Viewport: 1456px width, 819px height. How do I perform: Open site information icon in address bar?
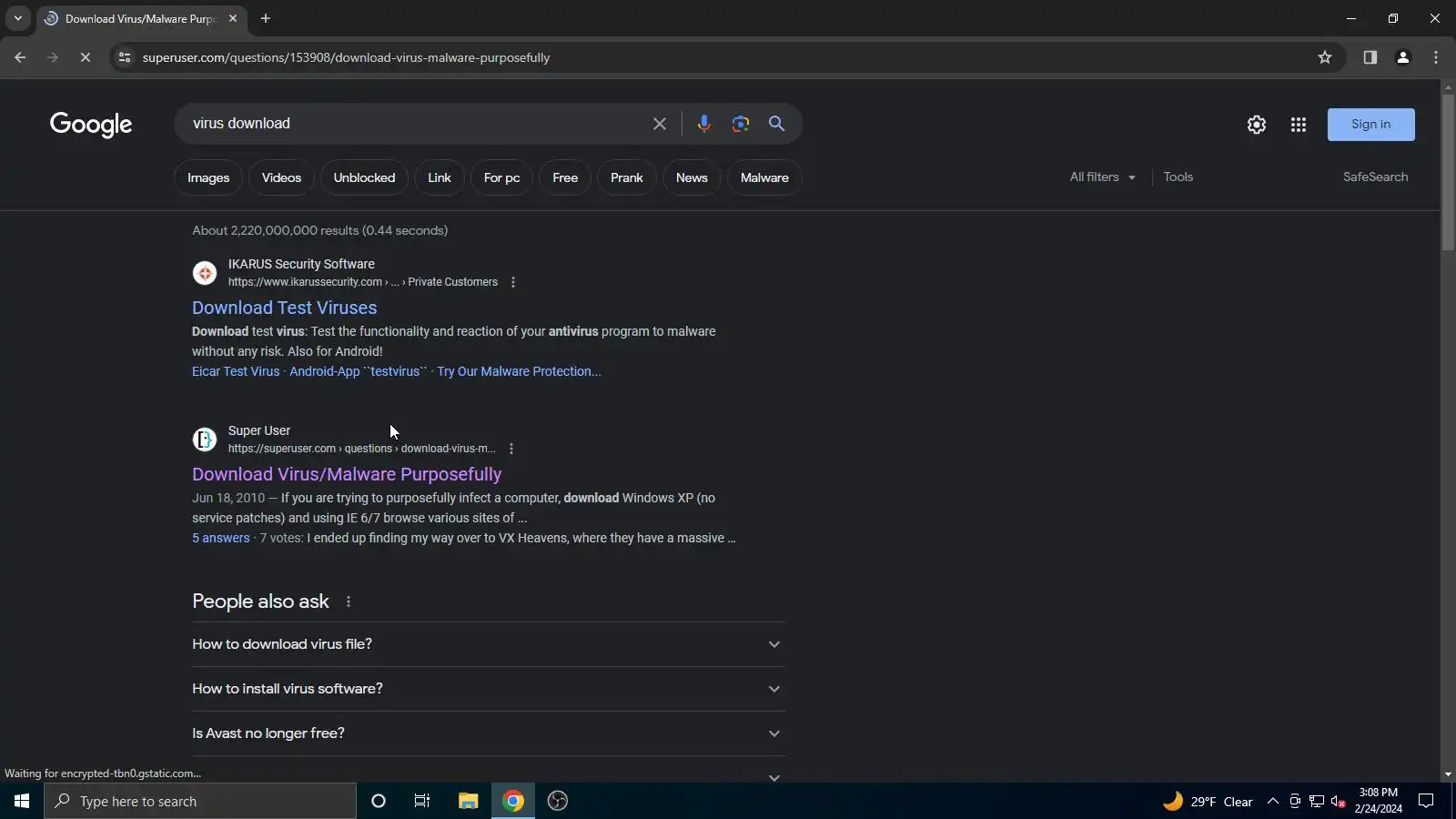click(125, 57)
